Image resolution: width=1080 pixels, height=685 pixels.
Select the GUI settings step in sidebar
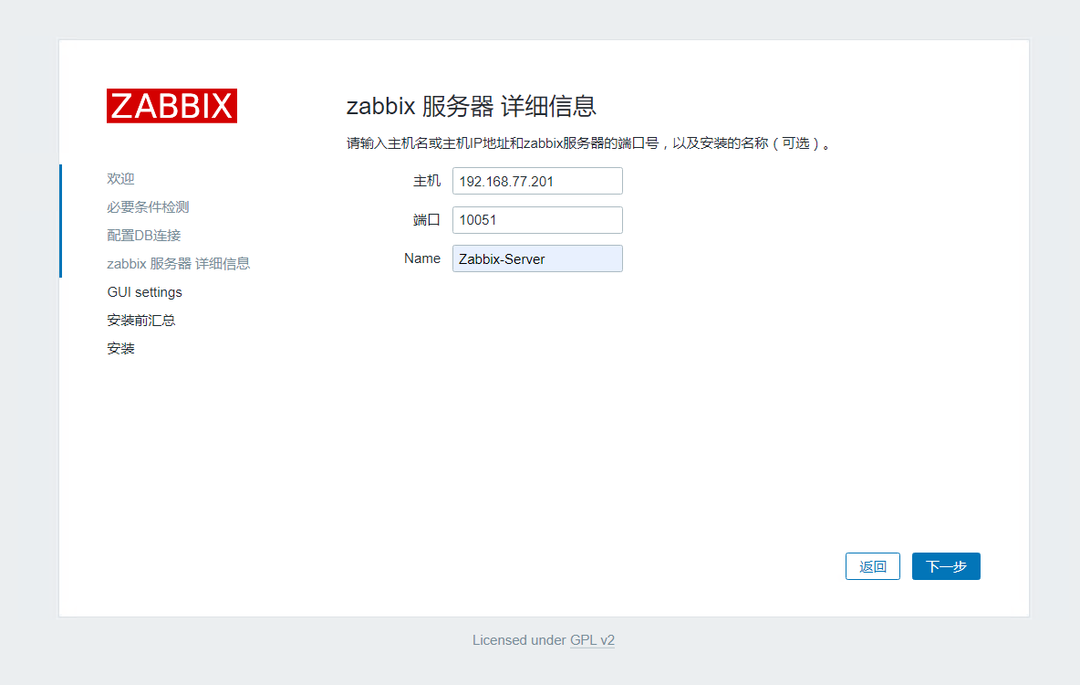[x=145, y=292]
